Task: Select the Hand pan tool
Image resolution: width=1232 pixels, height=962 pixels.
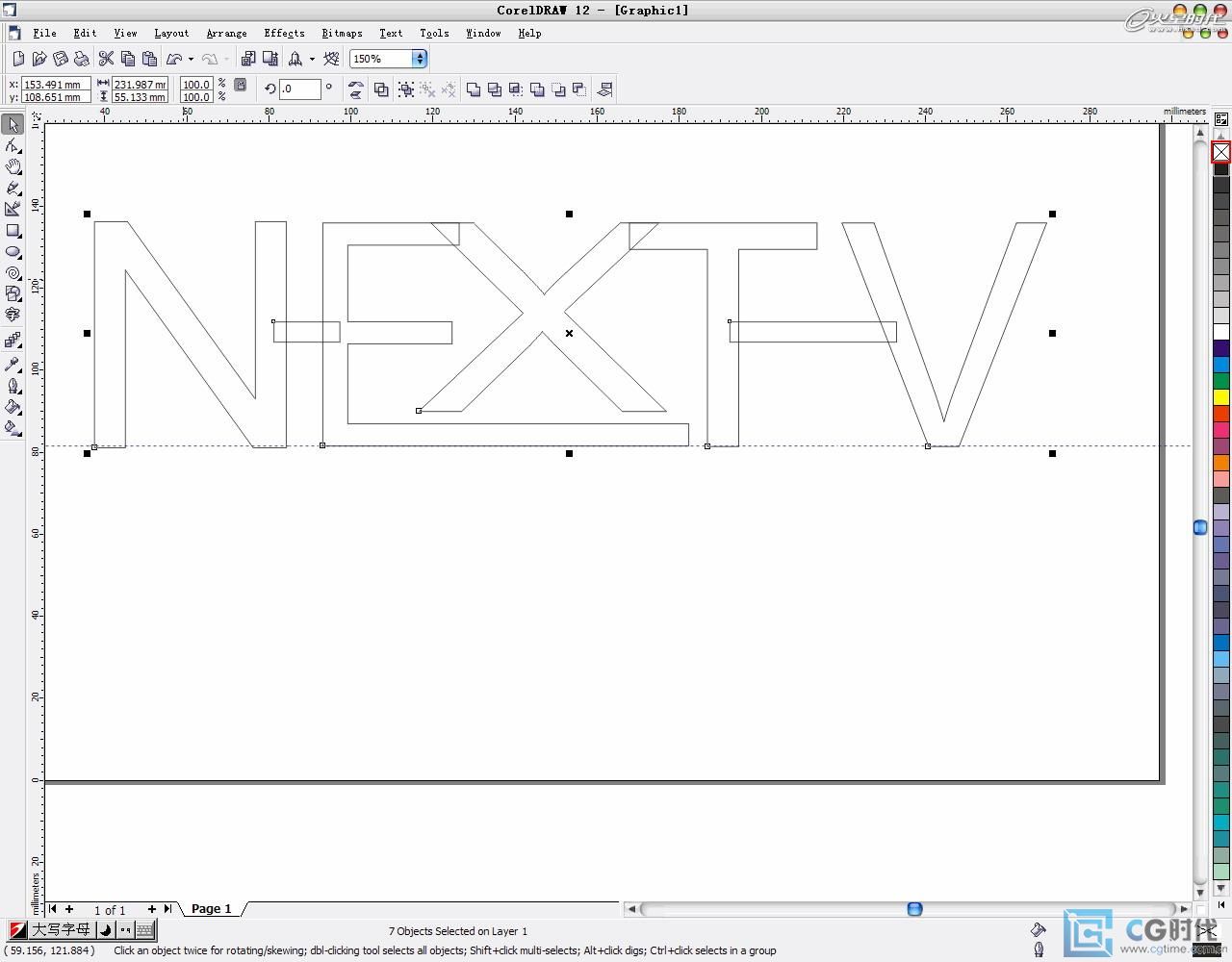Action: [x=13, y=166]
